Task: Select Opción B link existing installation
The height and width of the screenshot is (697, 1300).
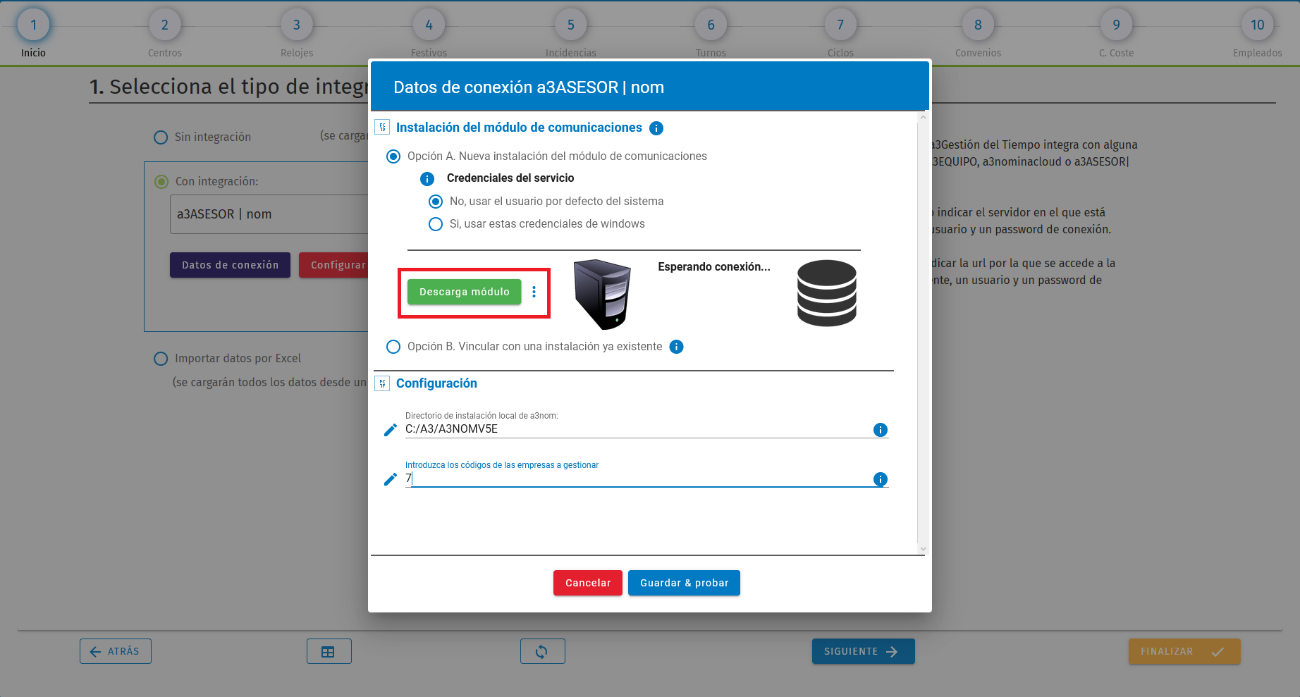Action: [x=393, y=347]
